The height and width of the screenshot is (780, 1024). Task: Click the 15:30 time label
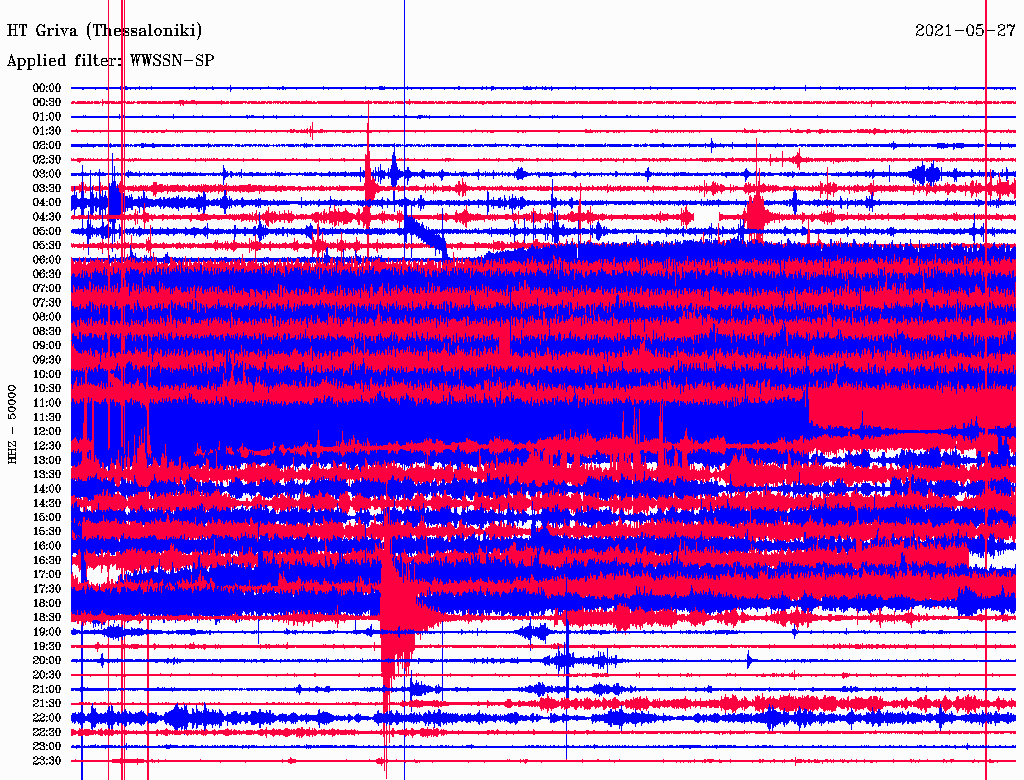click(x=47, y=532)
